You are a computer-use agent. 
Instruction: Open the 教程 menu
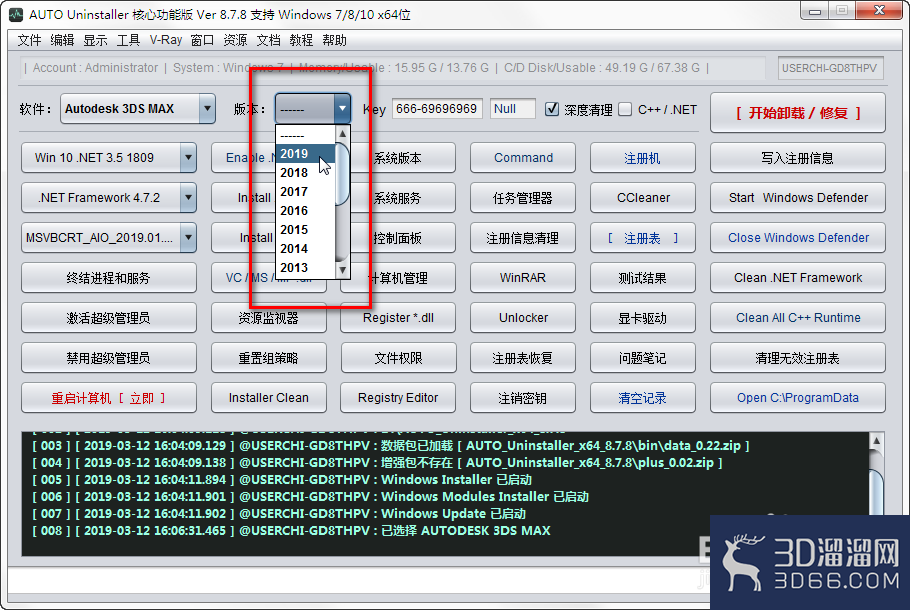(x=301, y=40)
